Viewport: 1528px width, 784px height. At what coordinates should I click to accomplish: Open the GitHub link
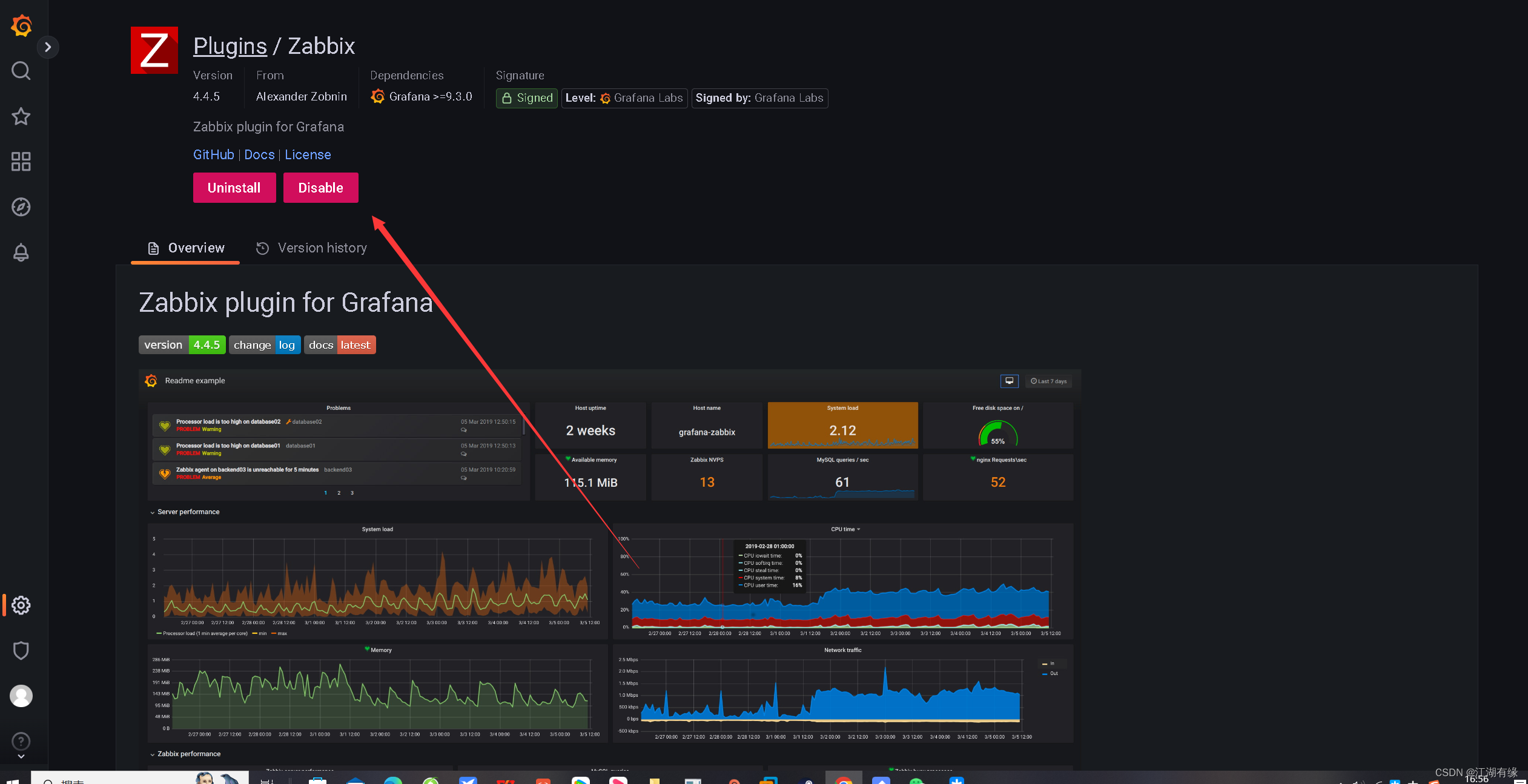213,154
